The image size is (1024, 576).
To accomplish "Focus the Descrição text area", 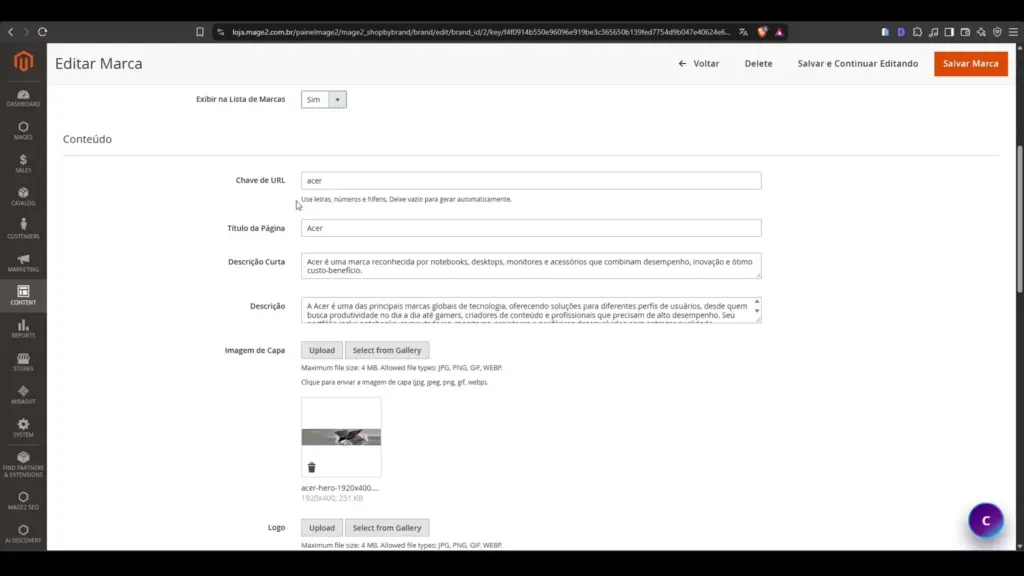I will pos(531,310).
